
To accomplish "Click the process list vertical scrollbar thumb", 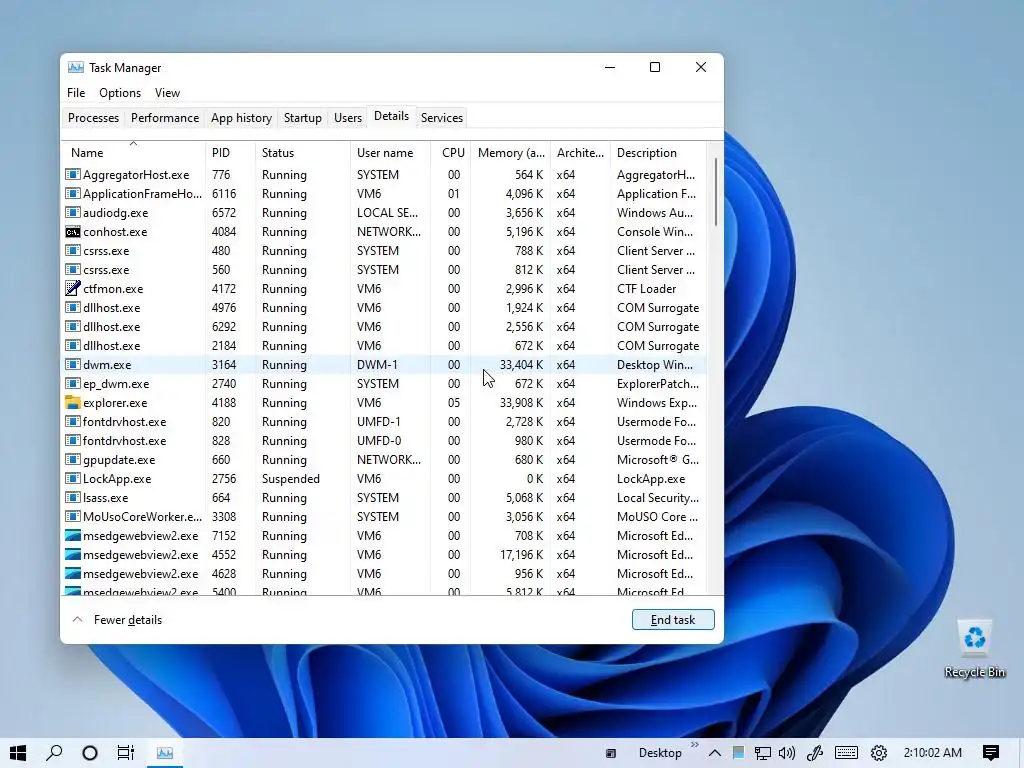I will 716,192.
